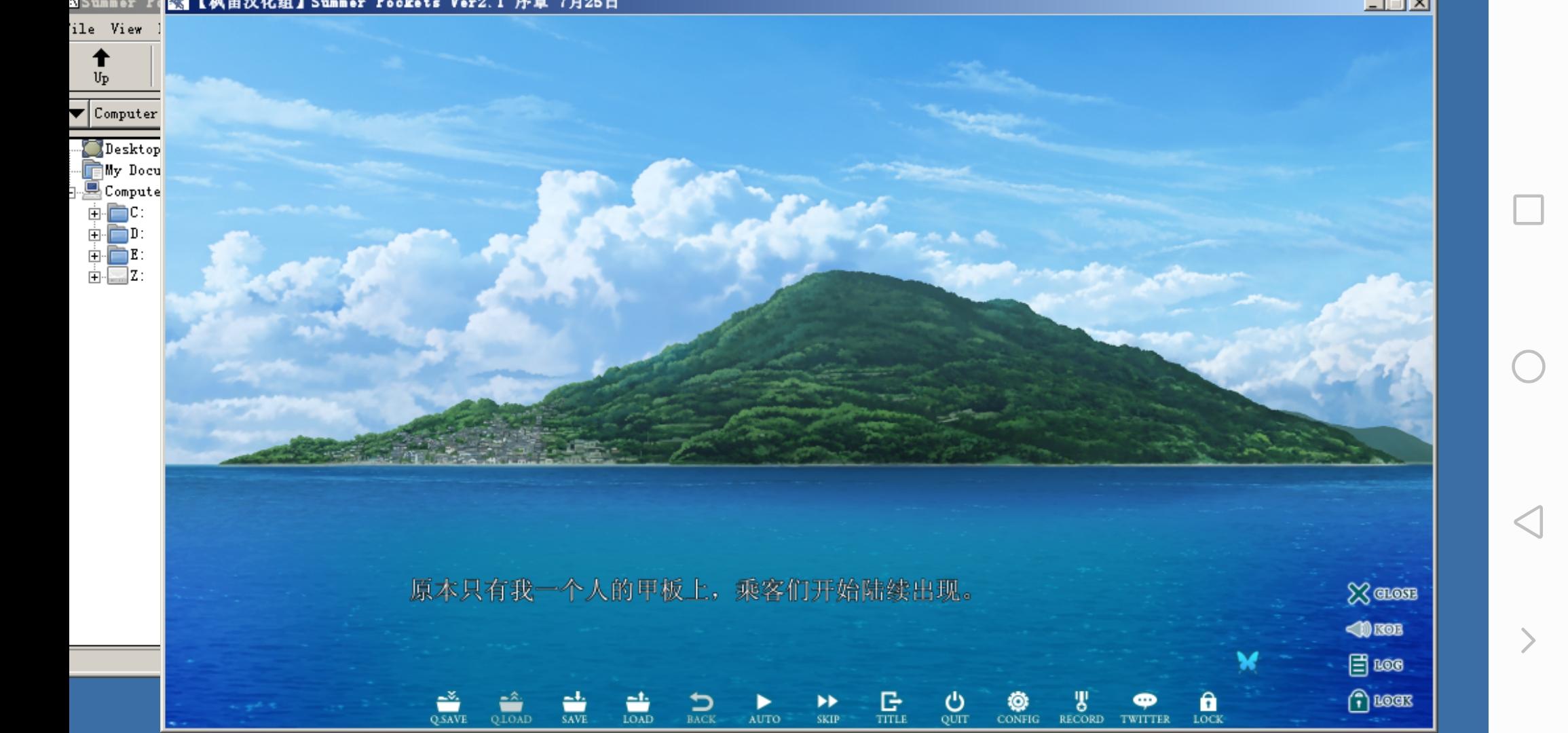Open the LOAD menu icon
This screenshot has height=733, width=1568.
point(637,707)
